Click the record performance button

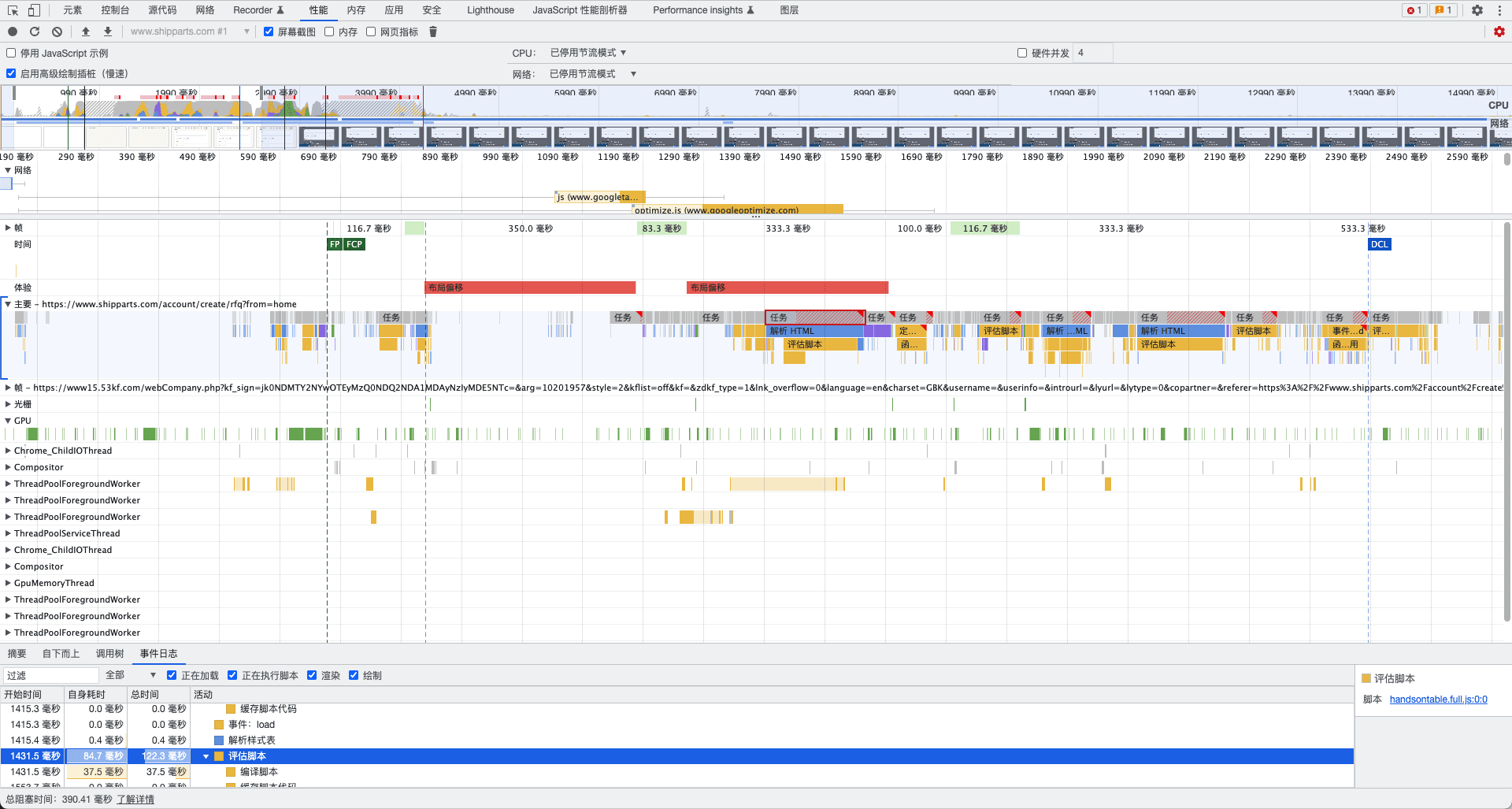click(13, 32)
